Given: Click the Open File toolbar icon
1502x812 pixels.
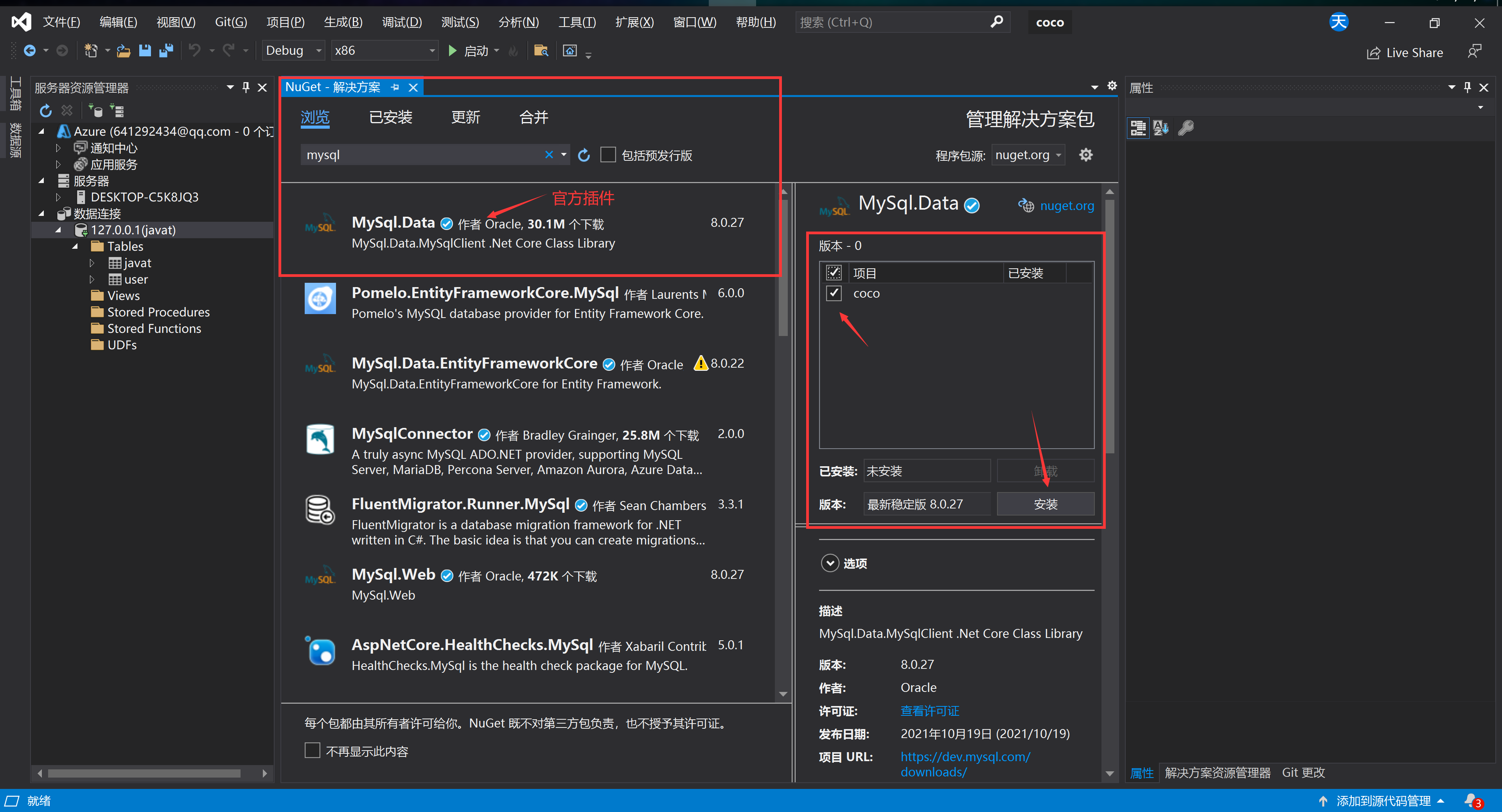Looking at the screenshot, I should [124, 51].
